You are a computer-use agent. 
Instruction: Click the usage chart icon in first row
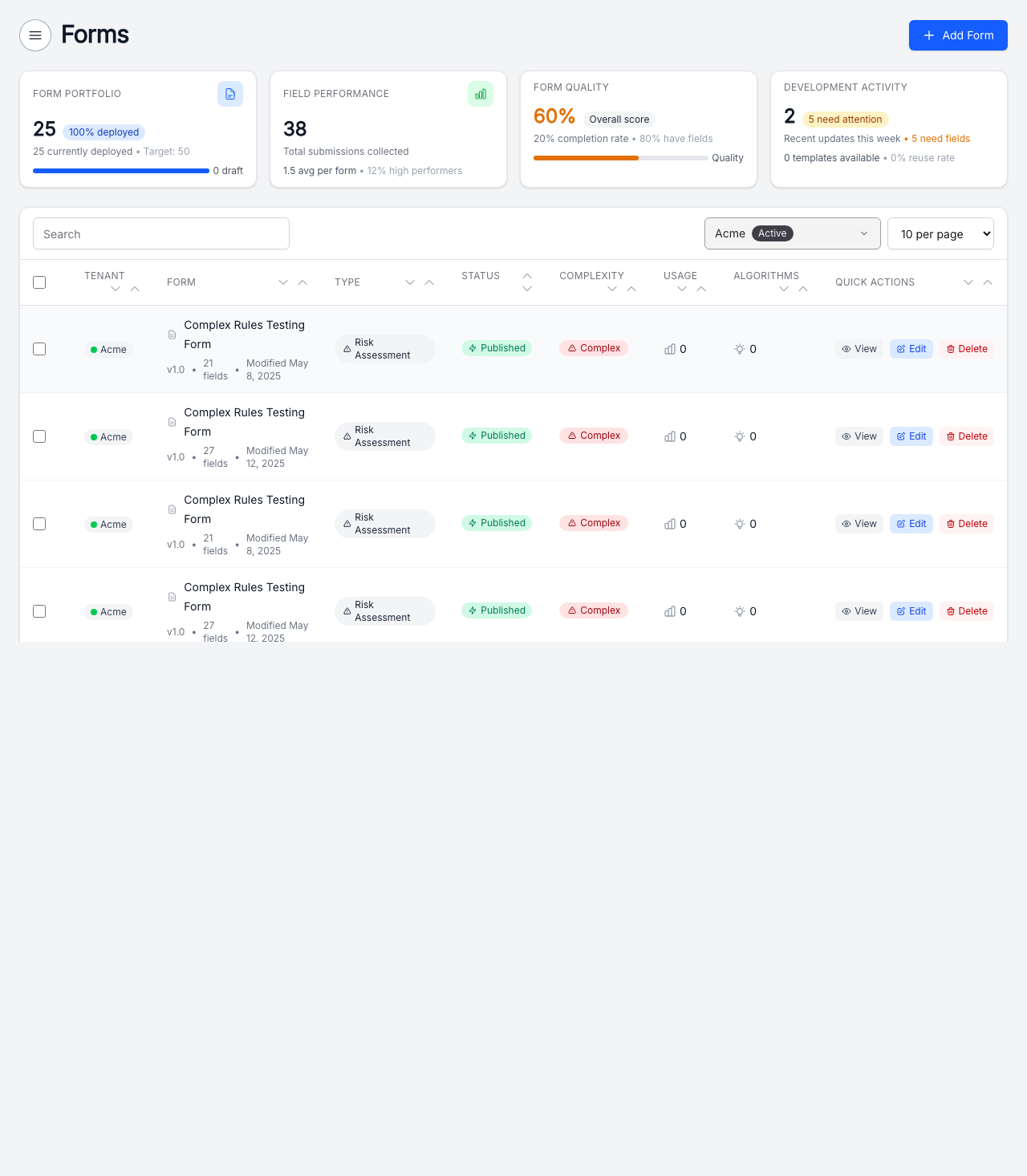coord(670,349)
